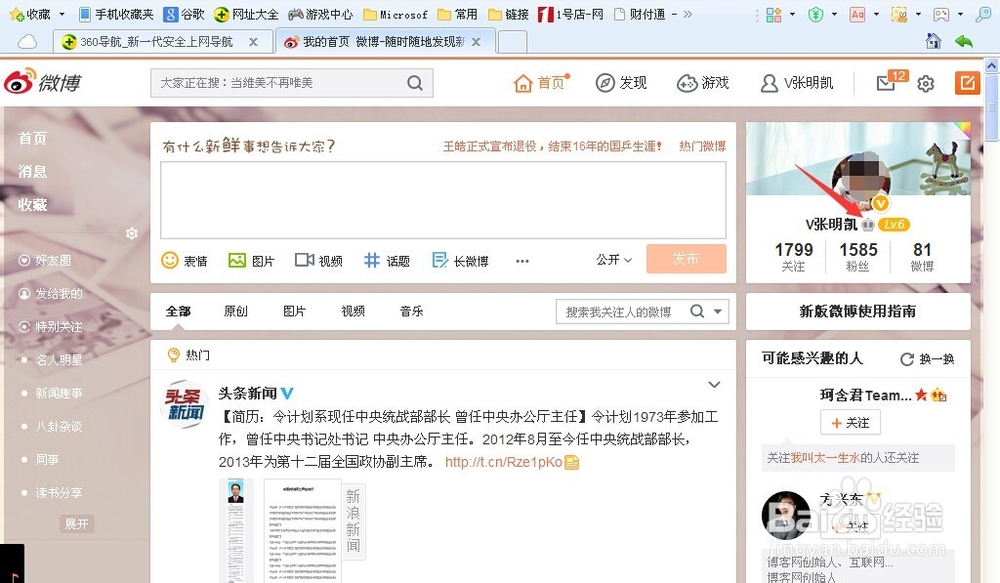Insert a 话题 topic with the hashtag icon

tap(371, 260)
